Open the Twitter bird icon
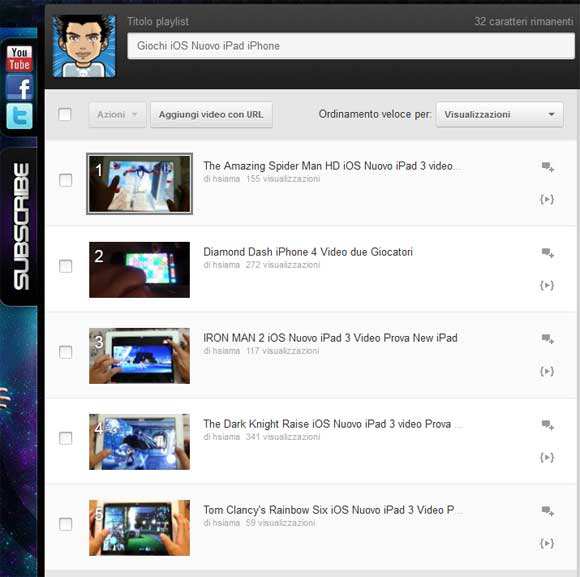580x577 pixels. tap(19, 116)
